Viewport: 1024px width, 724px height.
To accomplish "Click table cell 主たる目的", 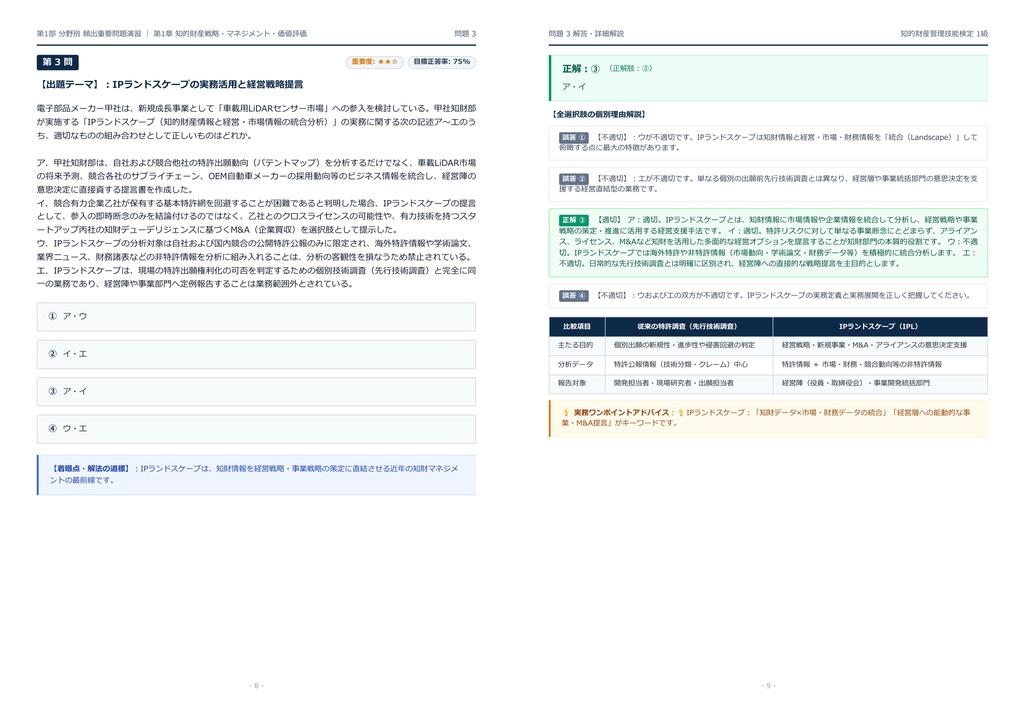I will (575, 345).
